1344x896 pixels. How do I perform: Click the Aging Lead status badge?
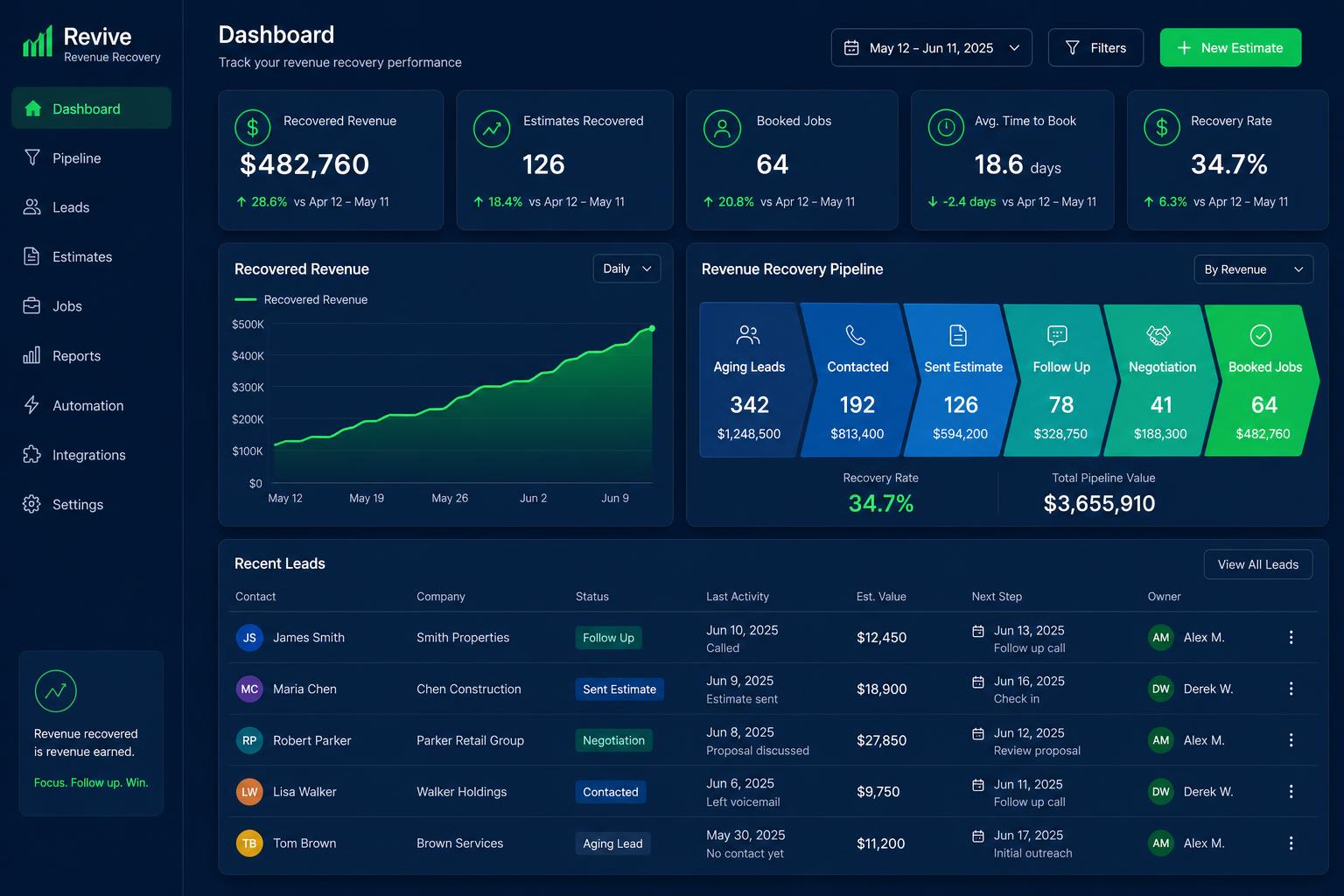tap(612, 843)
